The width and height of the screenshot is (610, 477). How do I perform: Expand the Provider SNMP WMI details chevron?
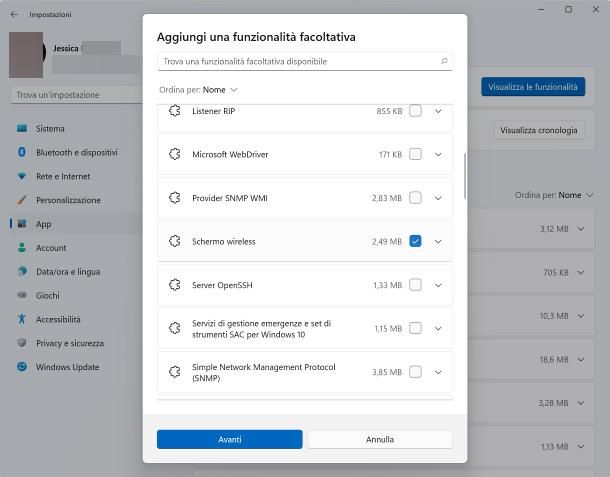[438, 198]
